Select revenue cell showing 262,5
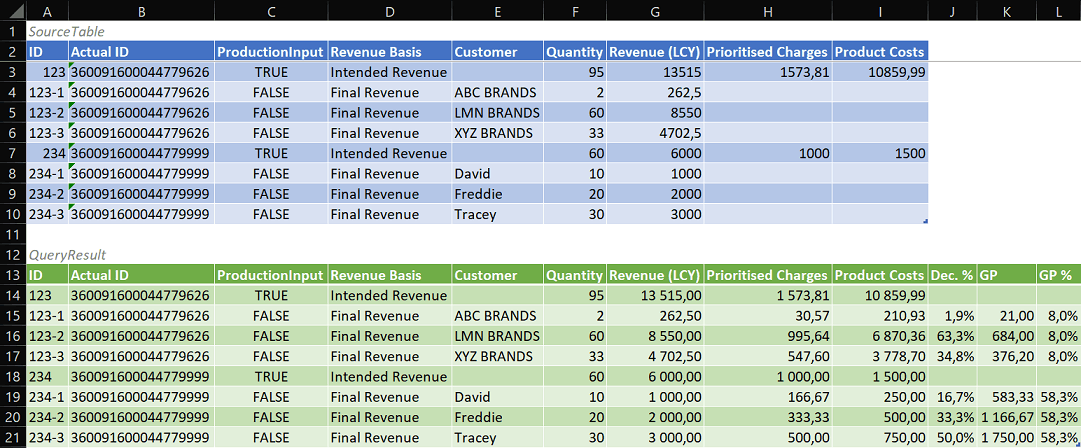This screenshot has height=448, width=1081. pyautogui.click(x=655, y=92)
